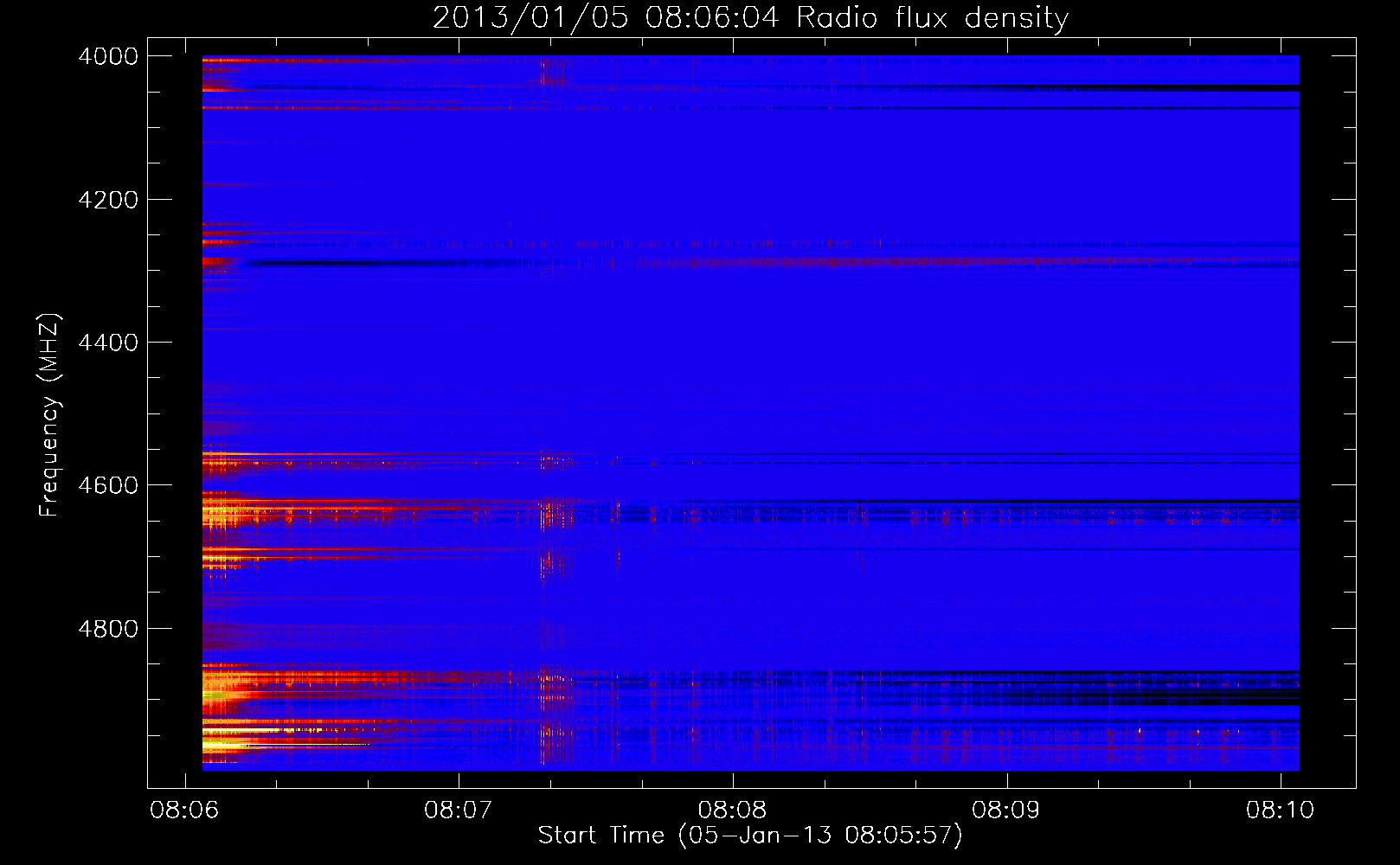Click the plot title '2013/01/05 08:06:04 Radio flux density'
This screenshot has height=865, width=1400.
tap(750, 18)
